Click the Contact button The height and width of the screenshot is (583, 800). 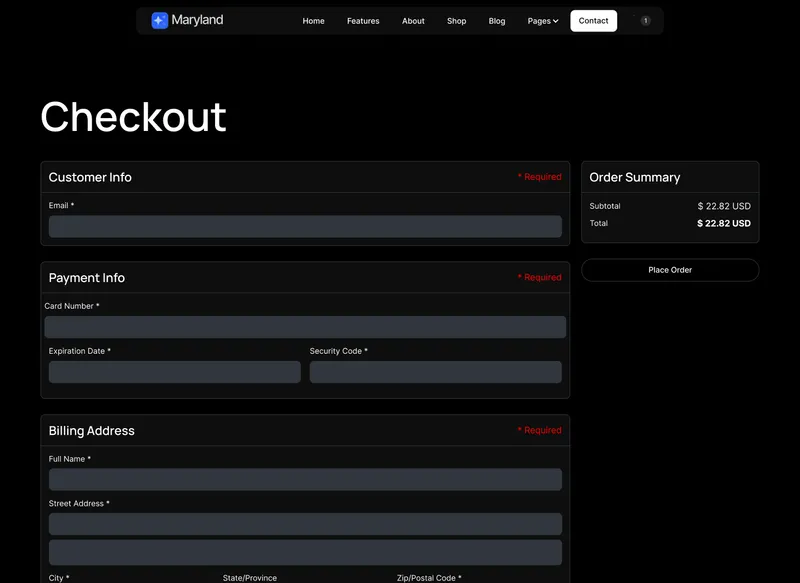593,20
